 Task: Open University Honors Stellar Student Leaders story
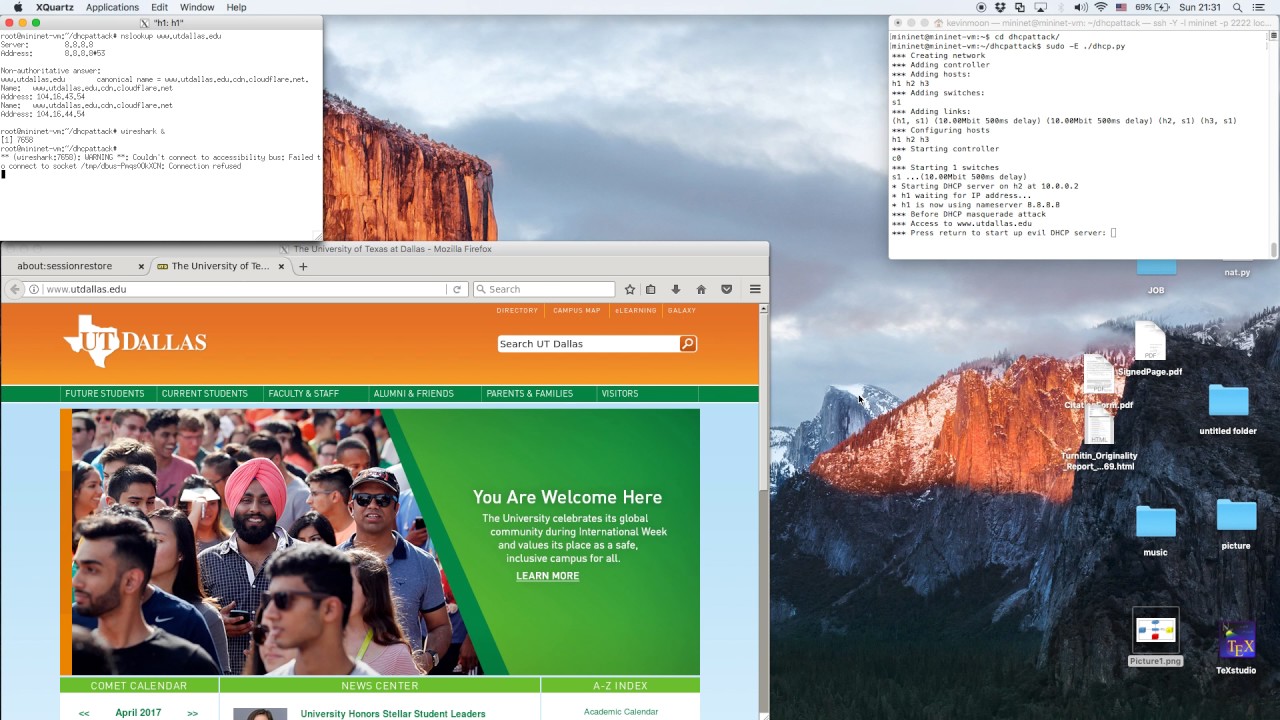click(393, 714)
